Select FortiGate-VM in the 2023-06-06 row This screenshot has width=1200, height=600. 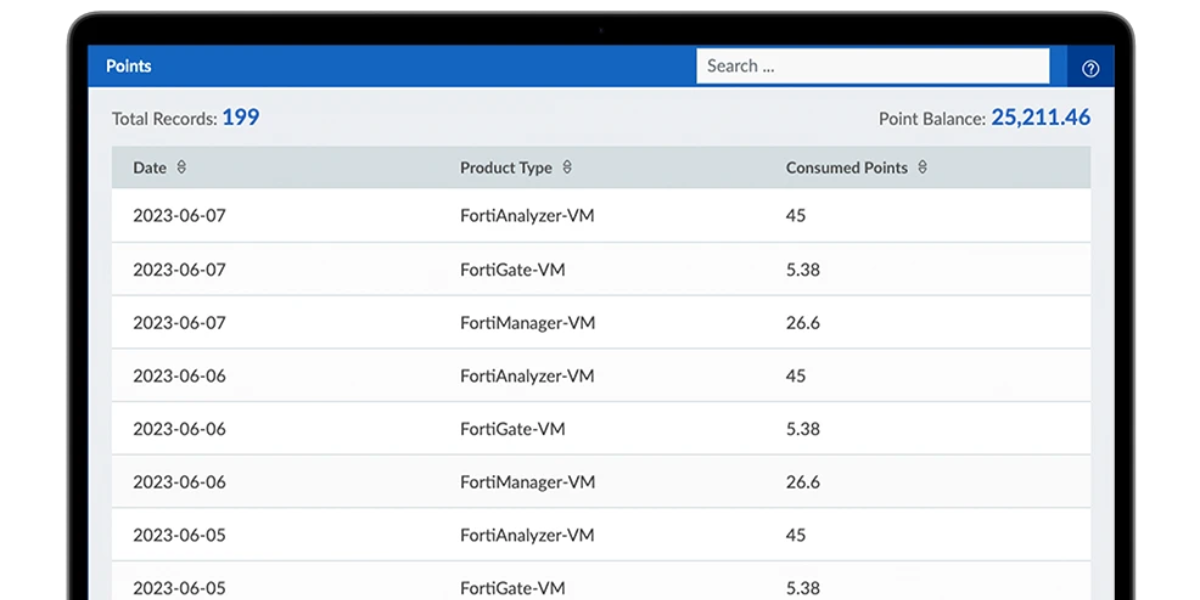[x=513, y=429]
